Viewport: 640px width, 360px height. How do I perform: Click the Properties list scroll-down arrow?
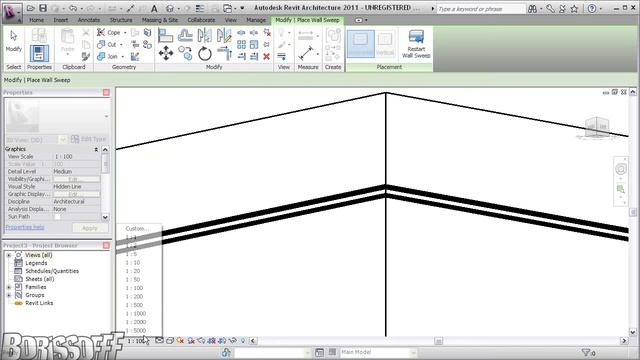pyautogui.click(x=105, y=217)
